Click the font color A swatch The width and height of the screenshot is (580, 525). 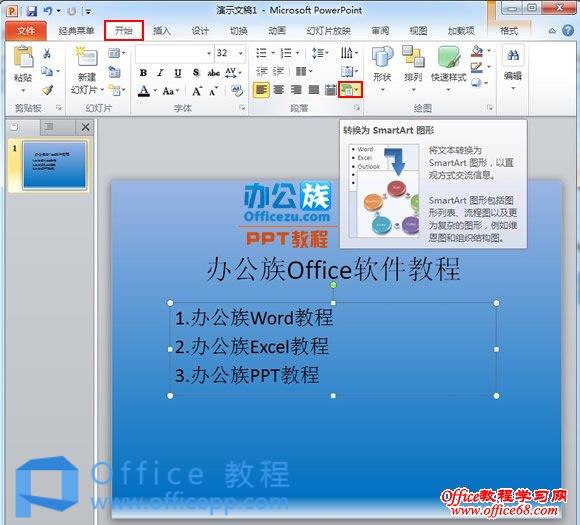pyautogui.click(x=144, y=91)
